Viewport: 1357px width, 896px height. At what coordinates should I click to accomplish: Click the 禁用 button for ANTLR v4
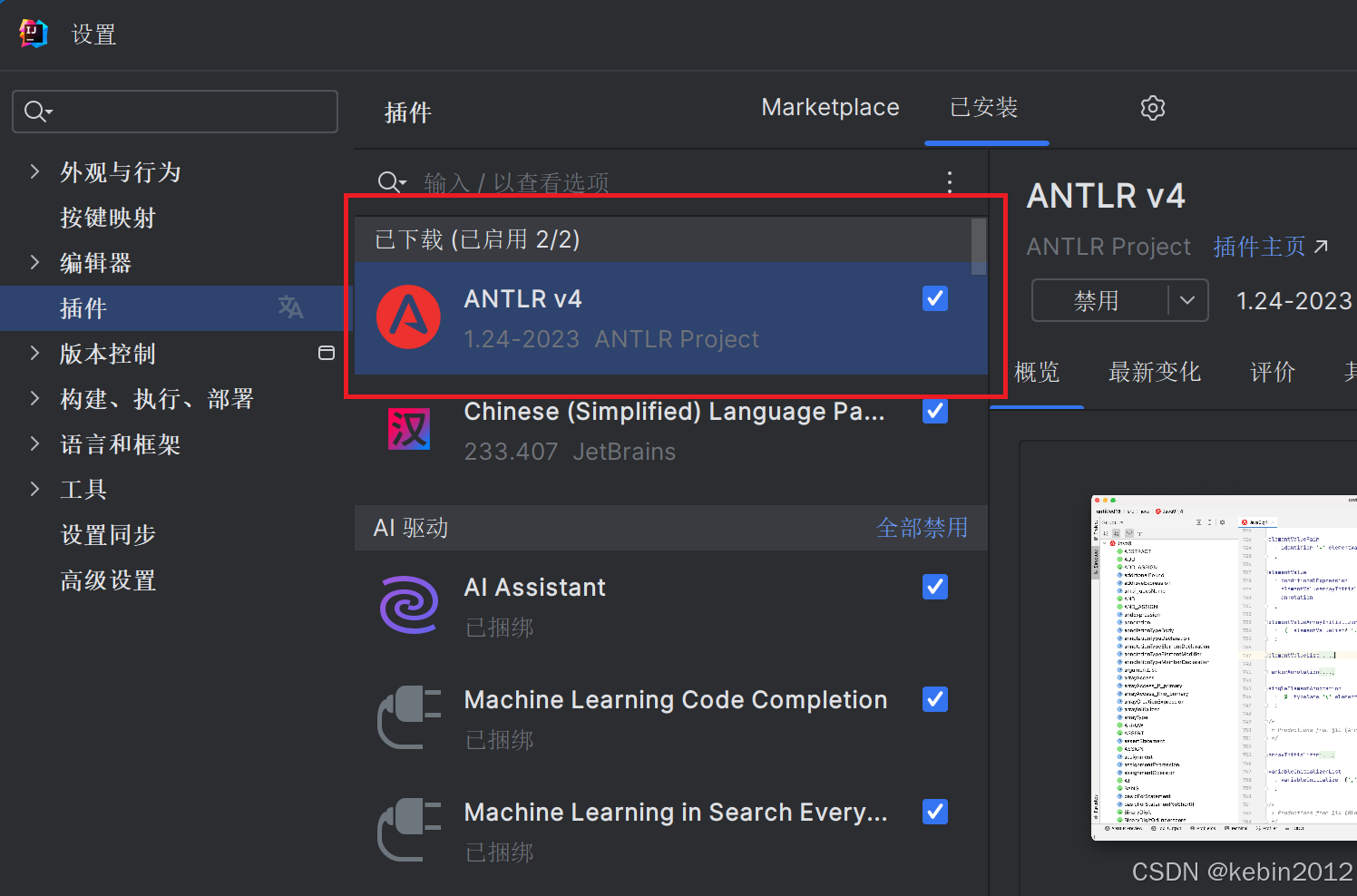(1097, 300)
